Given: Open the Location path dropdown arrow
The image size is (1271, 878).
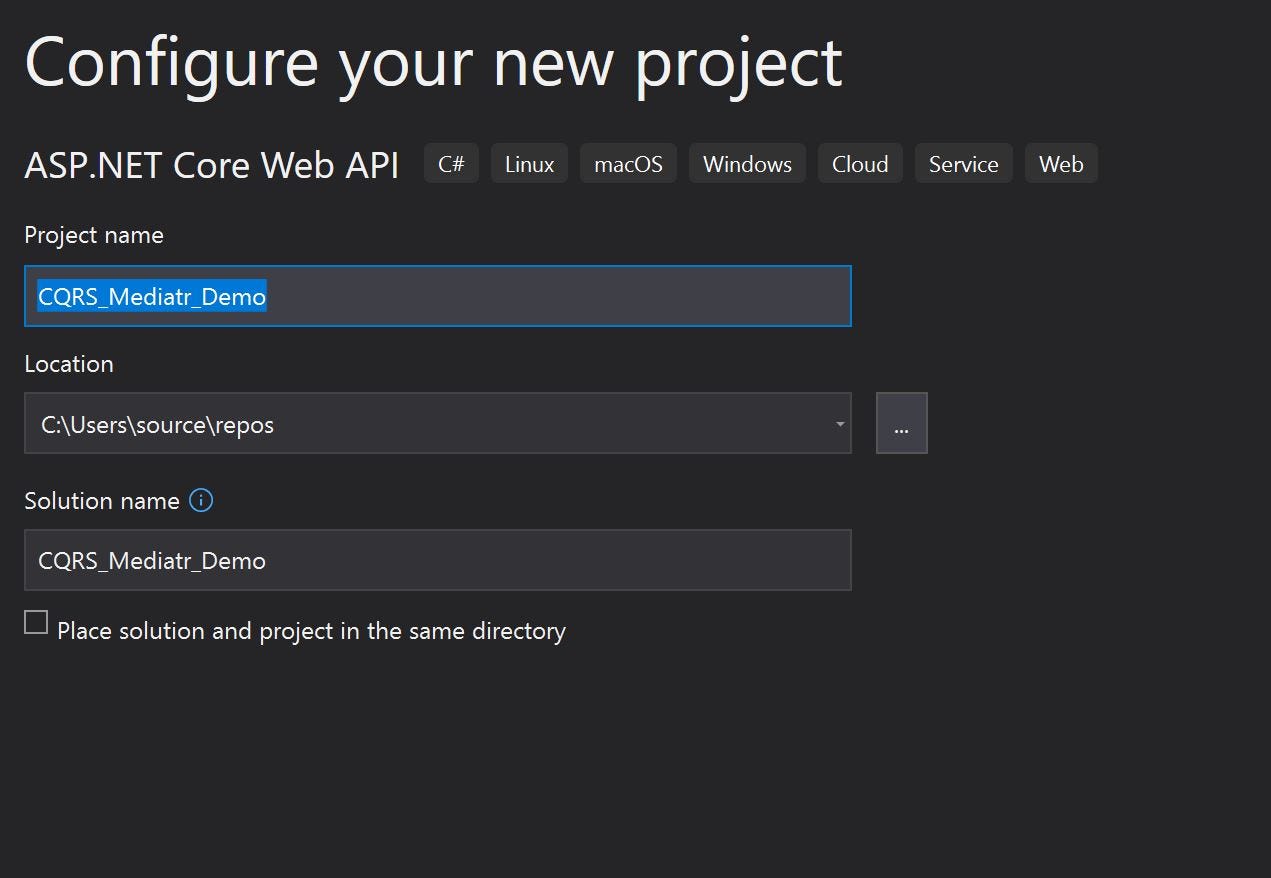Looking at the screenshot, I should click(840, 424).
